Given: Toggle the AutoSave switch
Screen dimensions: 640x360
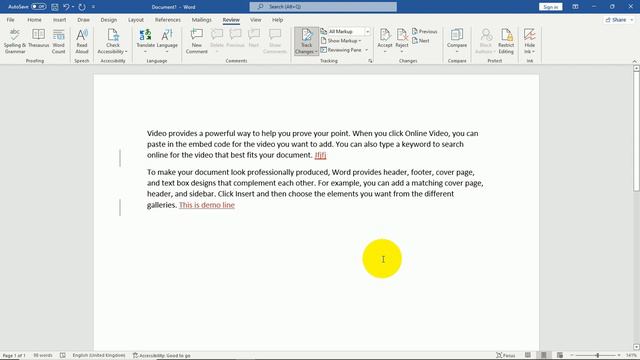Looking at the screenshot, I should point(39,7).
